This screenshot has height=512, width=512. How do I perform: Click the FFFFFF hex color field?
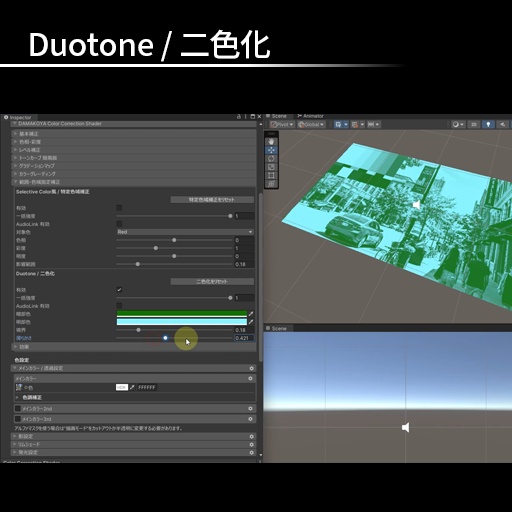(x=147, y=387)
